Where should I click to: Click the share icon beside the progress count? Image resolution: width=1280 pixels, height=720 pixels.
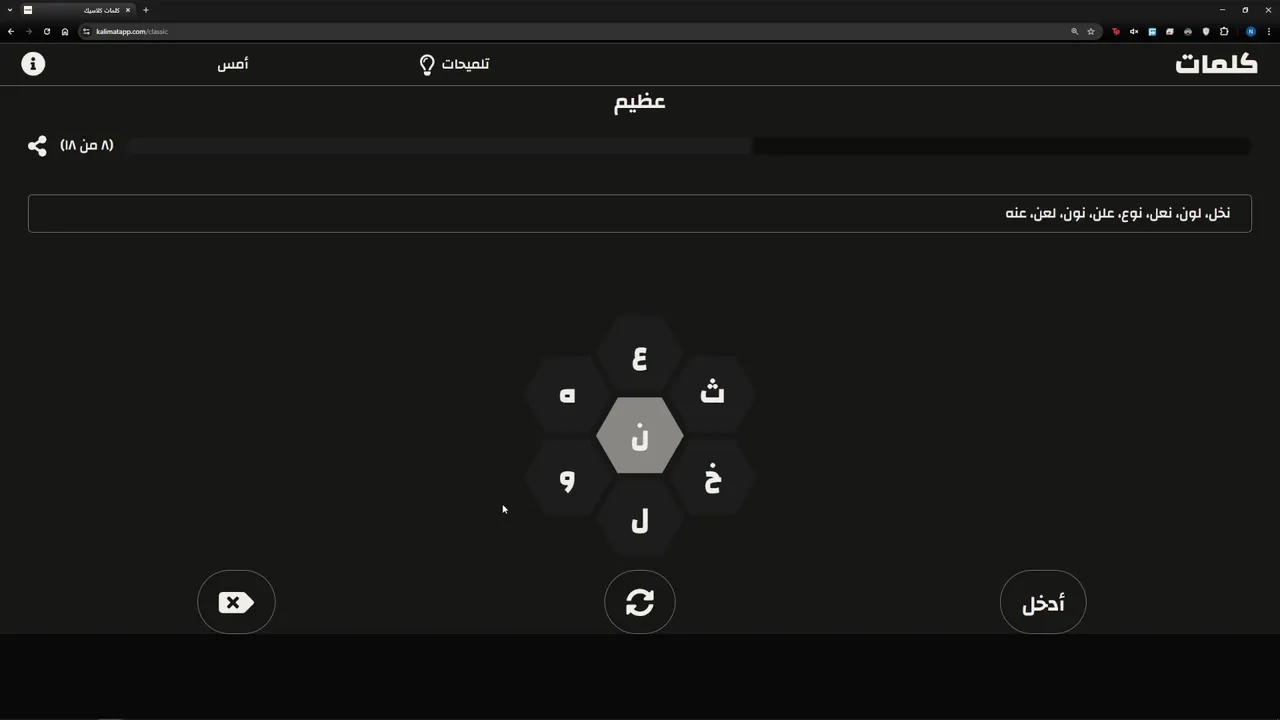click(37, 146)
